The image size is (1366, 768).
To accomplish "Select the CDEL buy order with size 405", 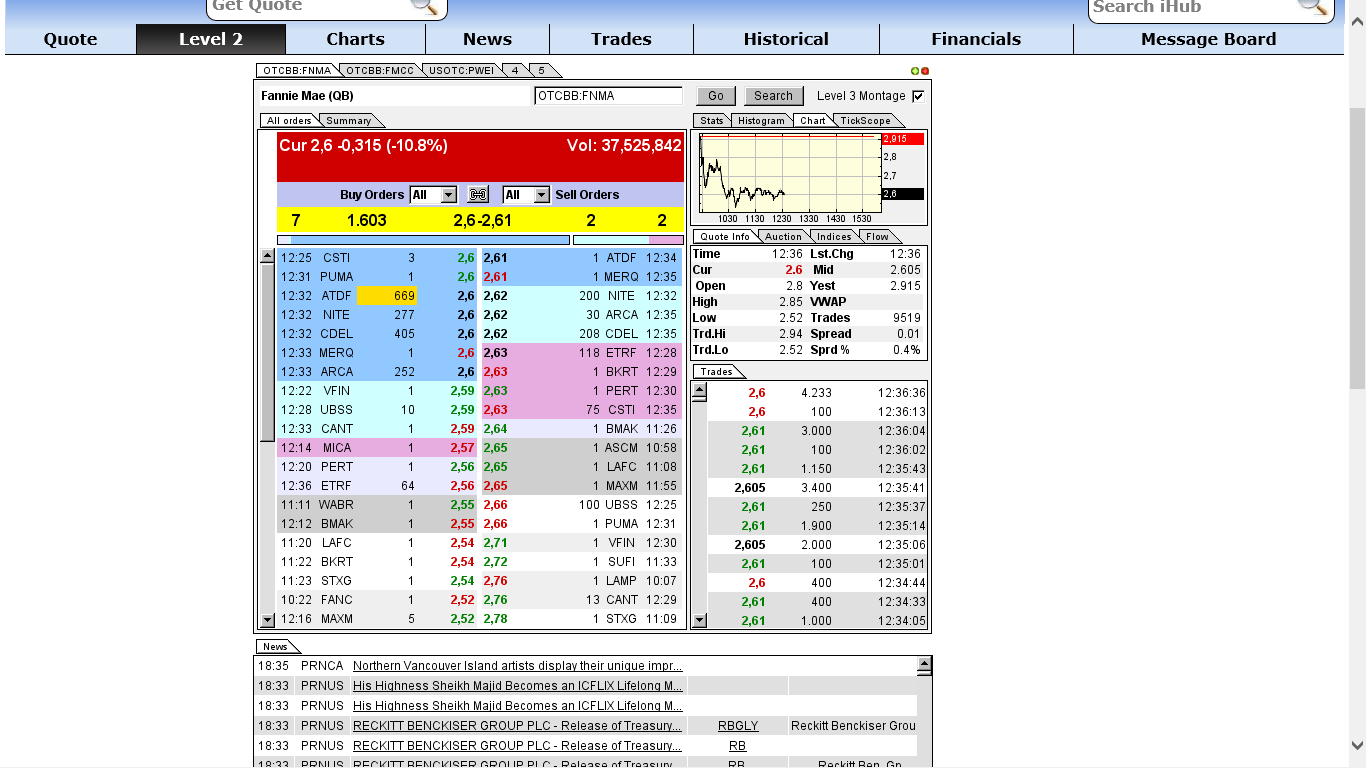I will pos(378,334).
